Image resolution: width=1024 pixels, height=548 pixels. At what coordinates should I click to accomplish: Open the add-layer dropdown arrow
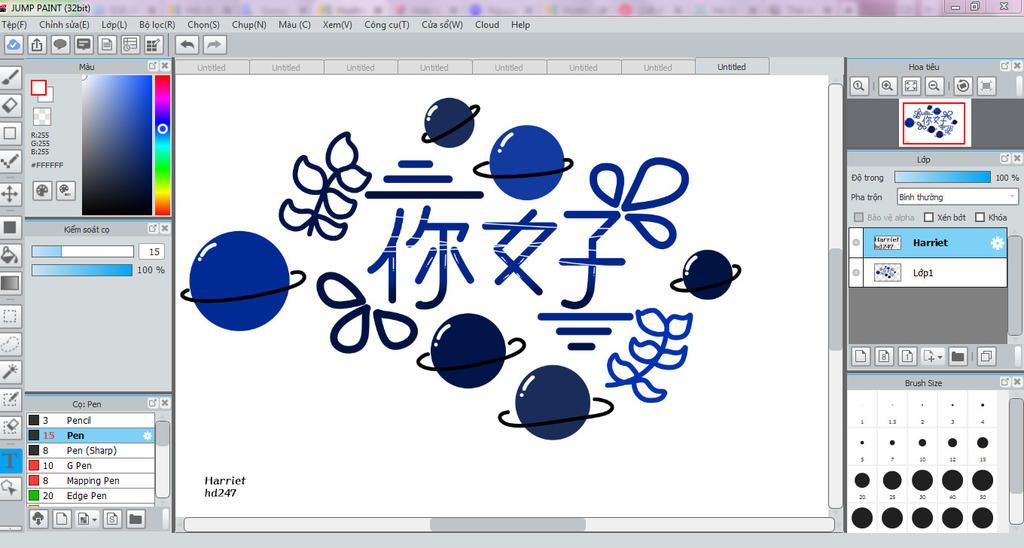[x=940, y=357]
